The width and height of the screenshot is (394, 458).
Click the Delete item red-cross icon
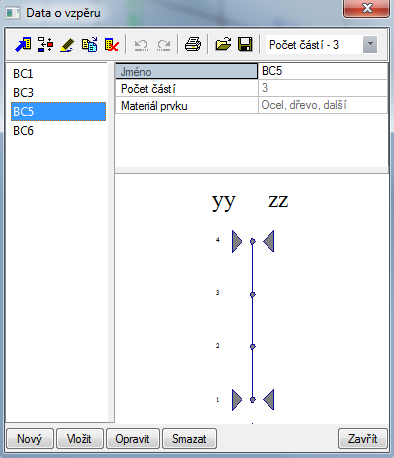(112, 44)
